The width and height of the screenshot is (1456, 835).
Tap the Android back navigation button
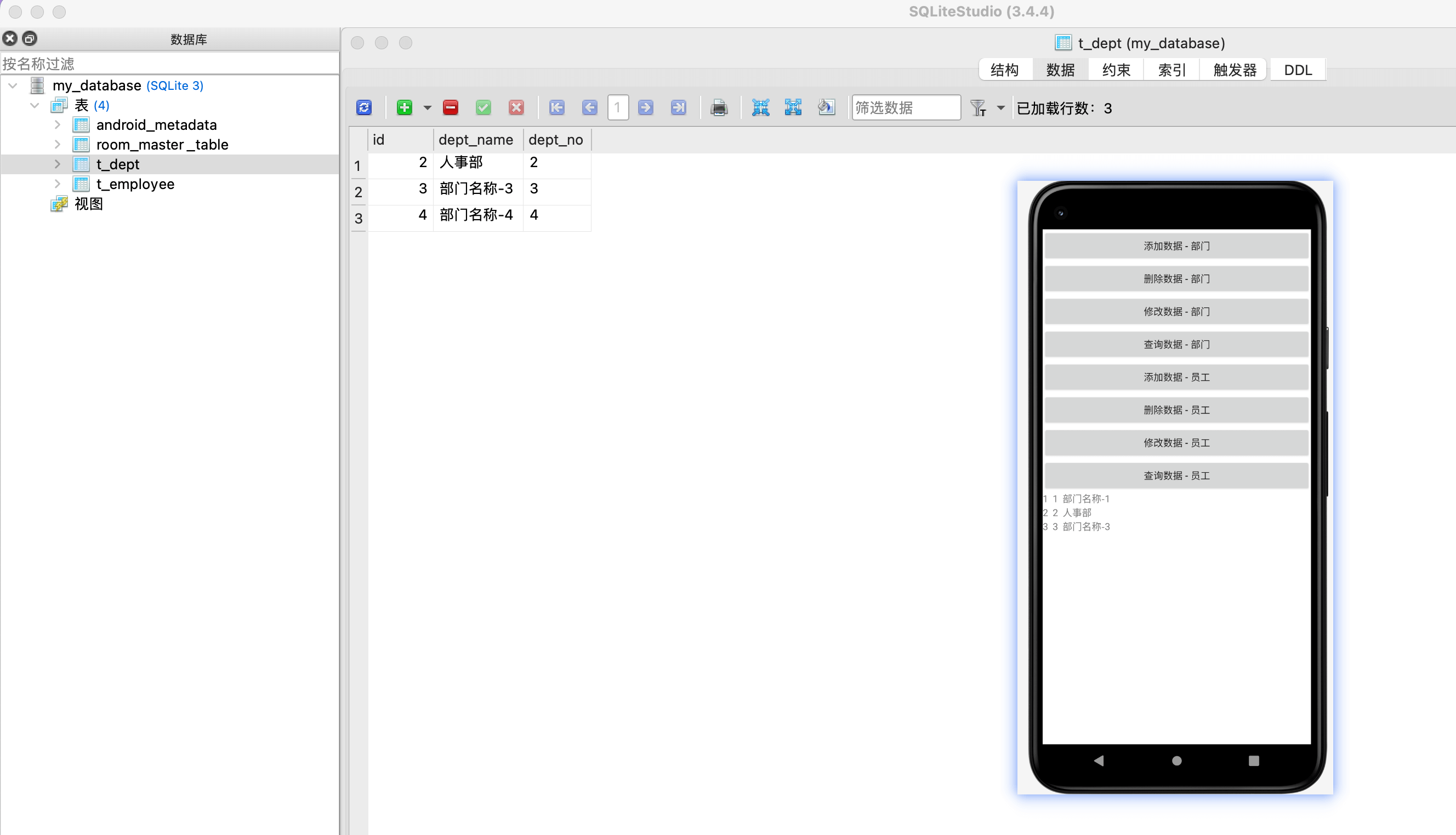coord(1099,761)
